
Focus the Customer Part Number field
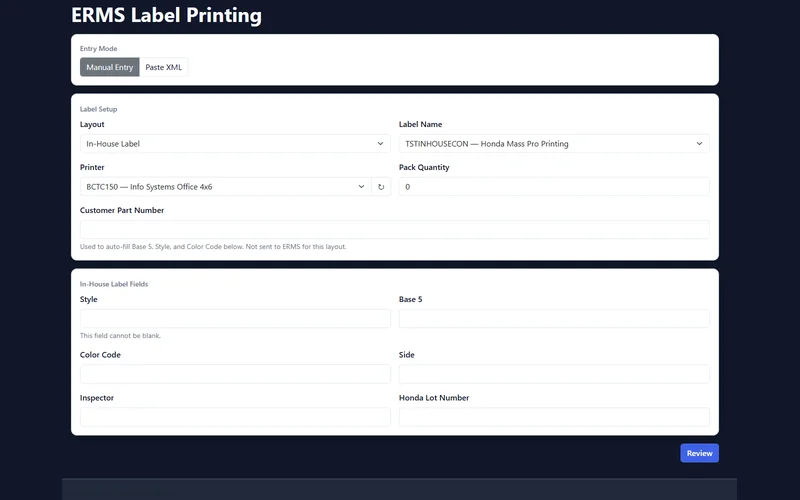pos(395,230)
